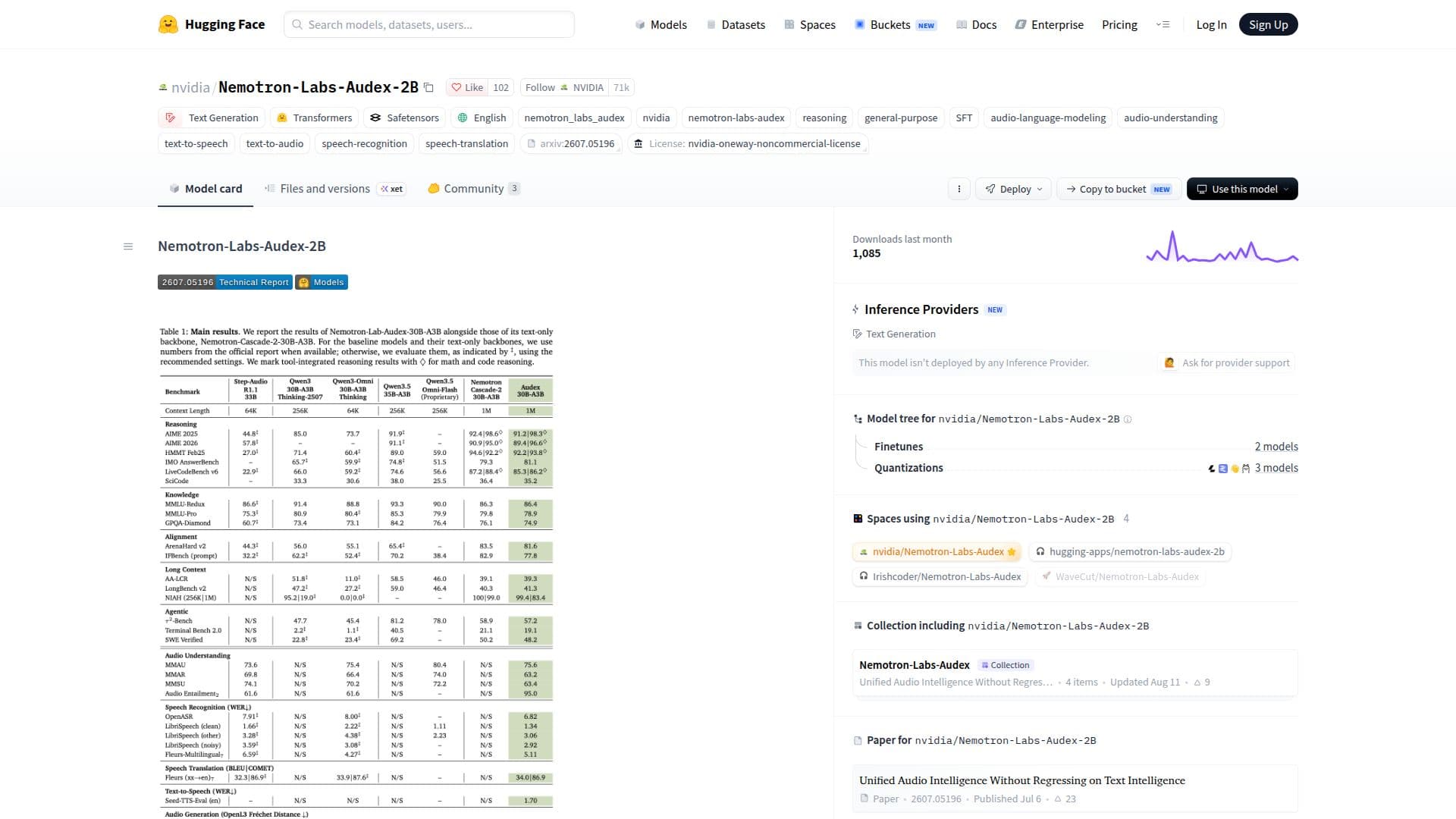Select the Transformers library tag
The height and width of the screenshot is (819, 1456).
[314, 118]
